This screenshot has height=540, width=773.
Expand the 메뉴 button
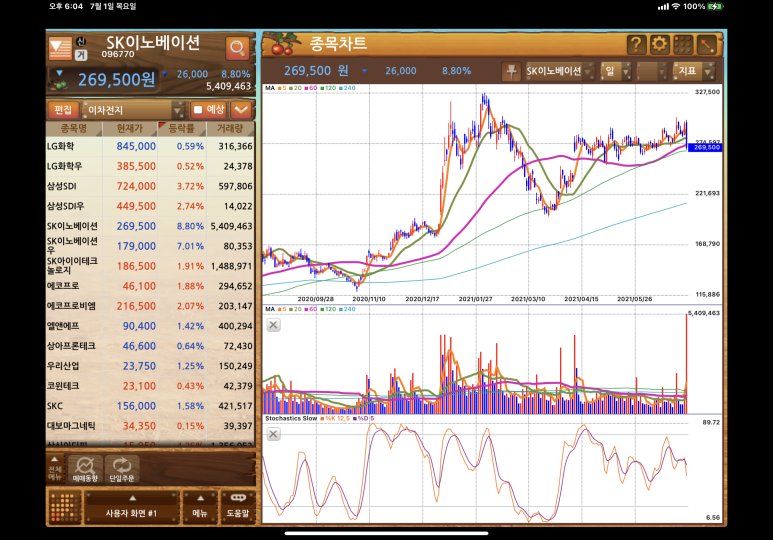click(200, 506)
